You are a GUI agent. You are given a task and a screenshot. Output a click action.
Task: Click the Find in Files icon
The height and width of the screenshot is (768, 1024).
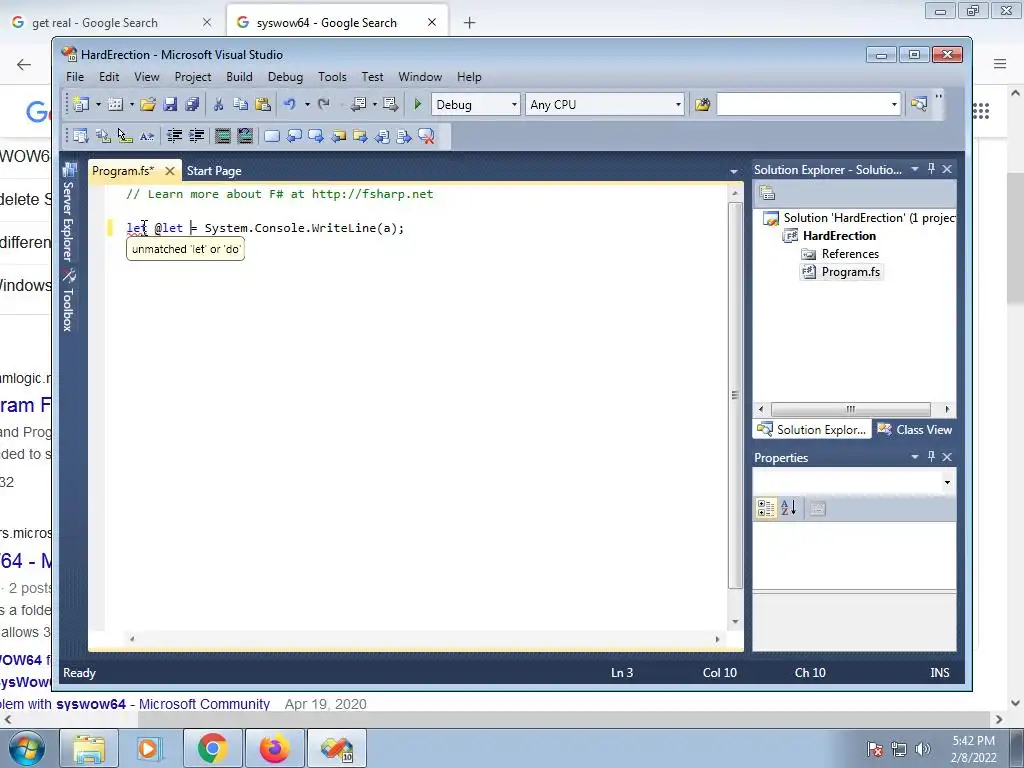click(703, 104)
